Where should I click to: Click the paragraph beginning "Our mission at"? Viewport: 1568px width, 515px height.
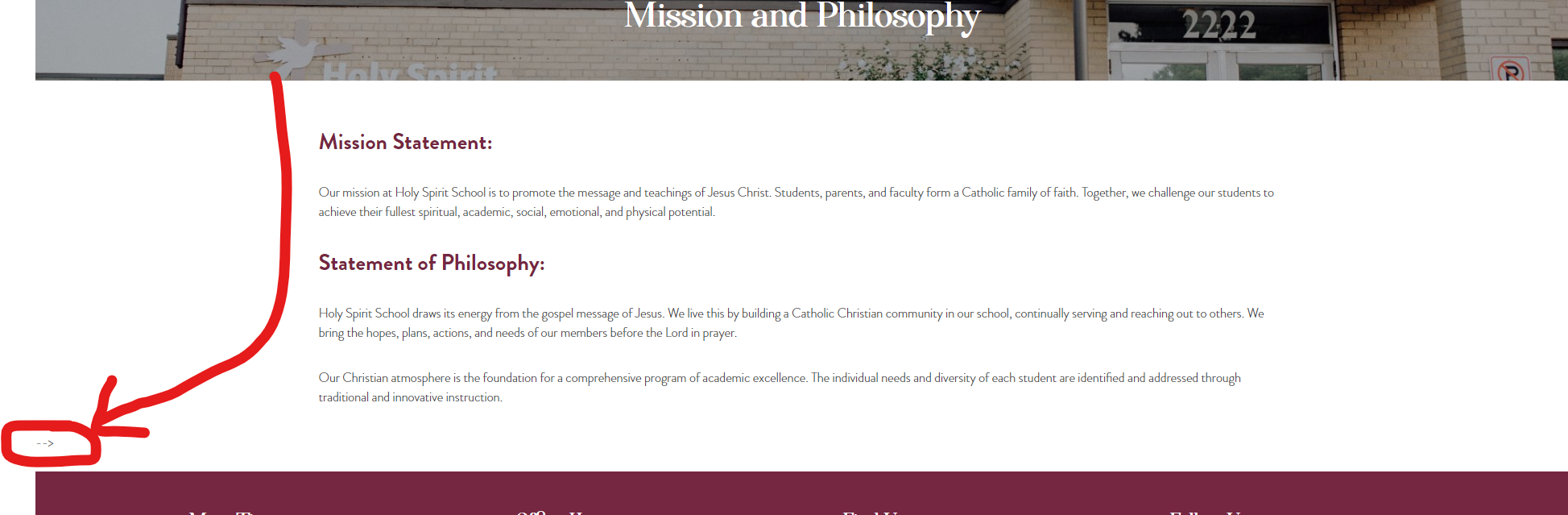tap(796, 202)
